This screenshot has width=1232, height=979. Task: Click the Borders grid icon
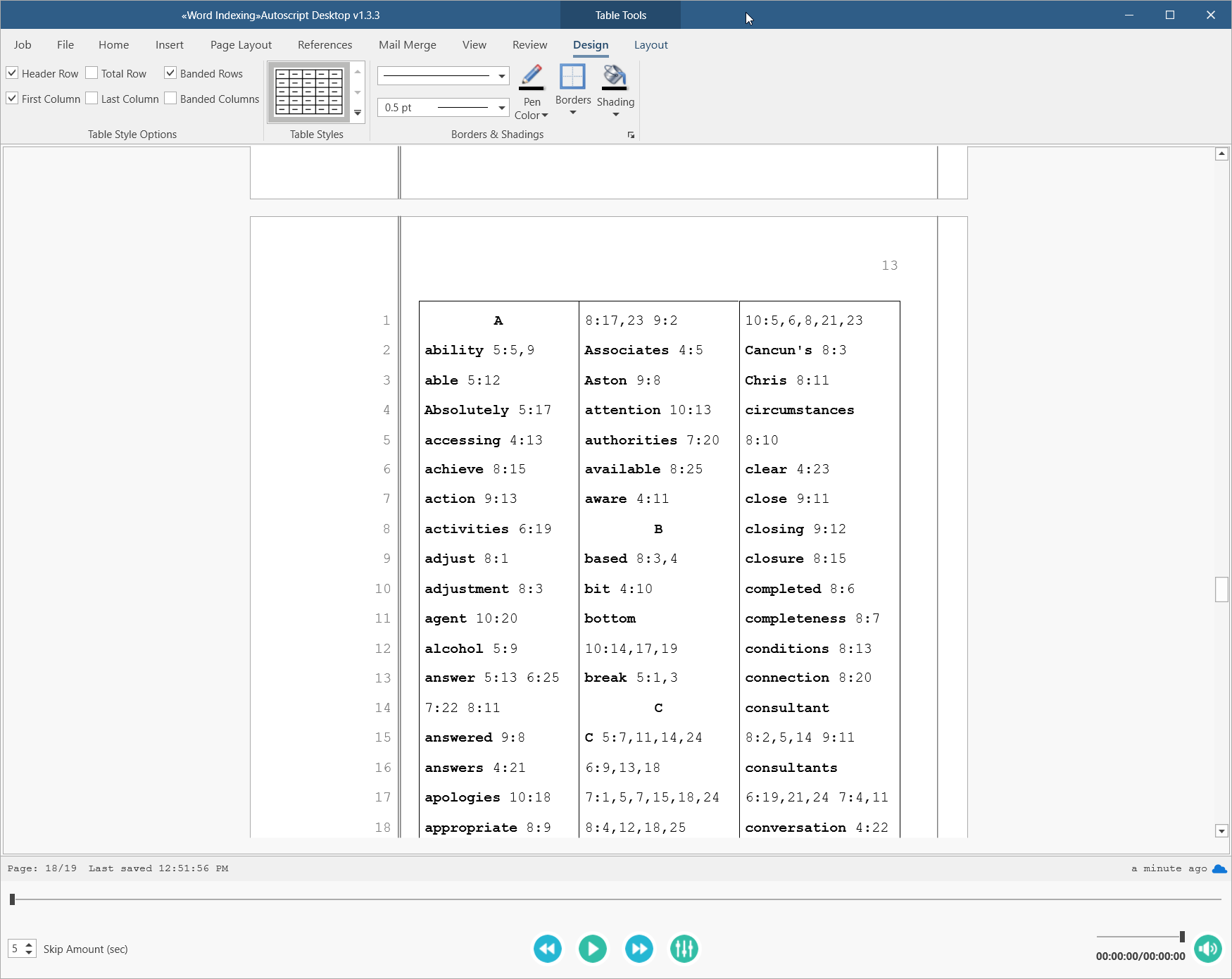(572, 76)
